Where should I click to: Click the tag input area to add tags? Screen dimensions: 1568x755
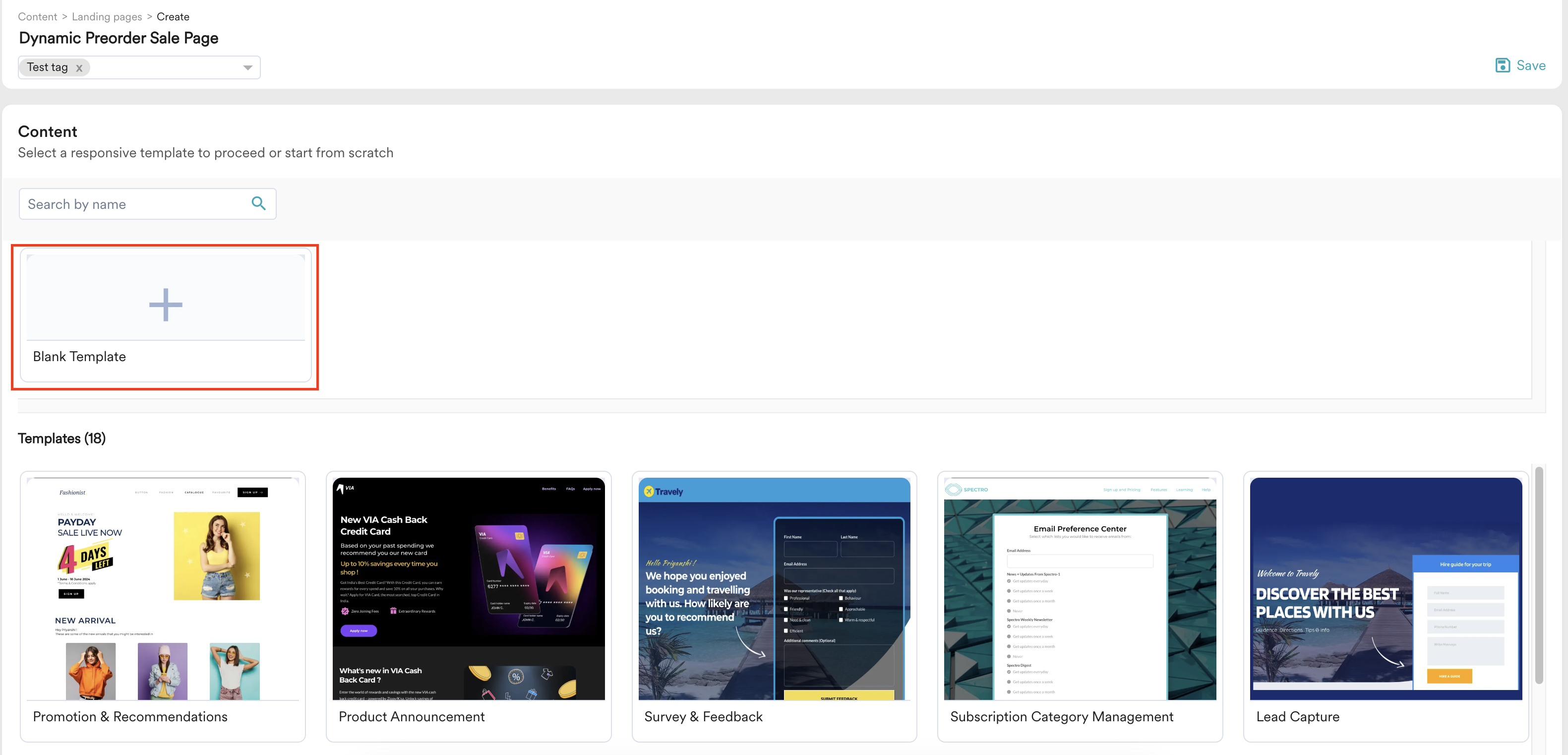coord(164,67)
